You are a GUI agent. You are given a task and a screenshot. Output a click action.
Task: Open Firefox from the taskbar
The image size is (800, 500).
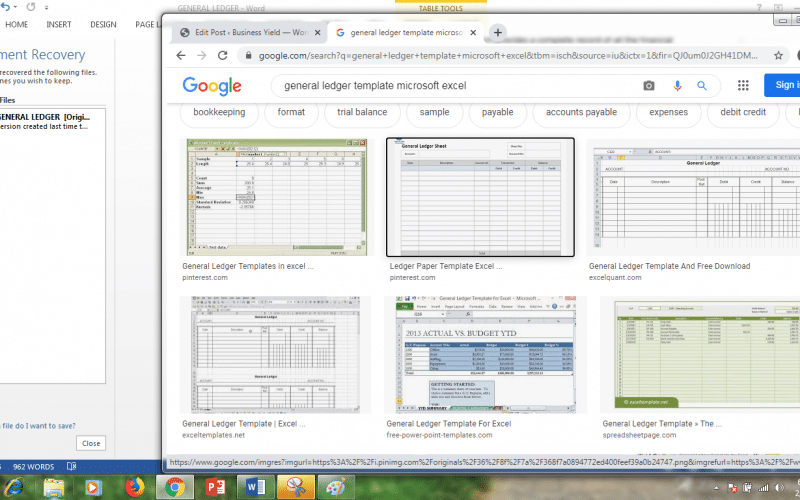pyautogui.click(x=133, y=487)
